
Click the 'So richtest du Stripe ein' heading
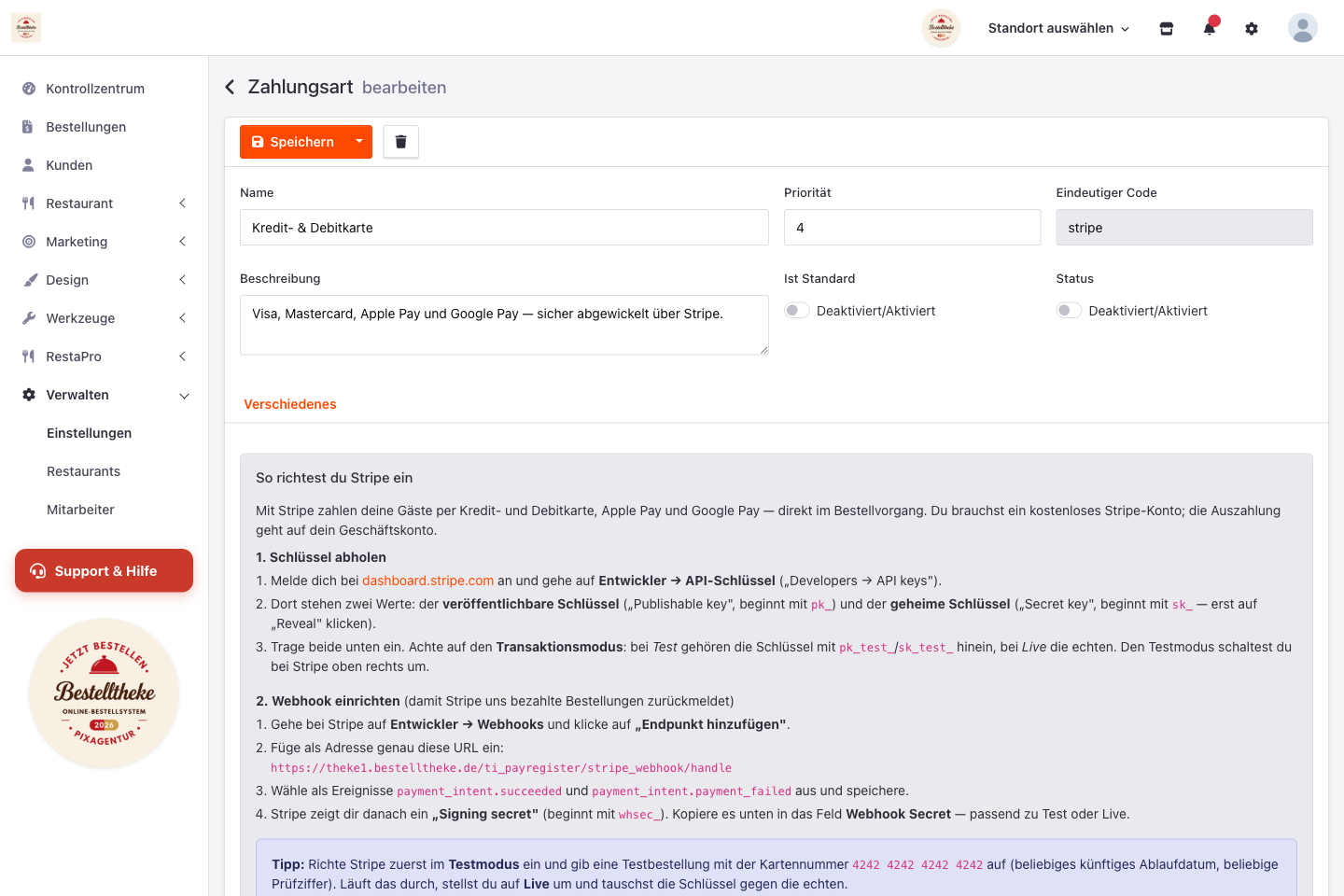(334, 478)
